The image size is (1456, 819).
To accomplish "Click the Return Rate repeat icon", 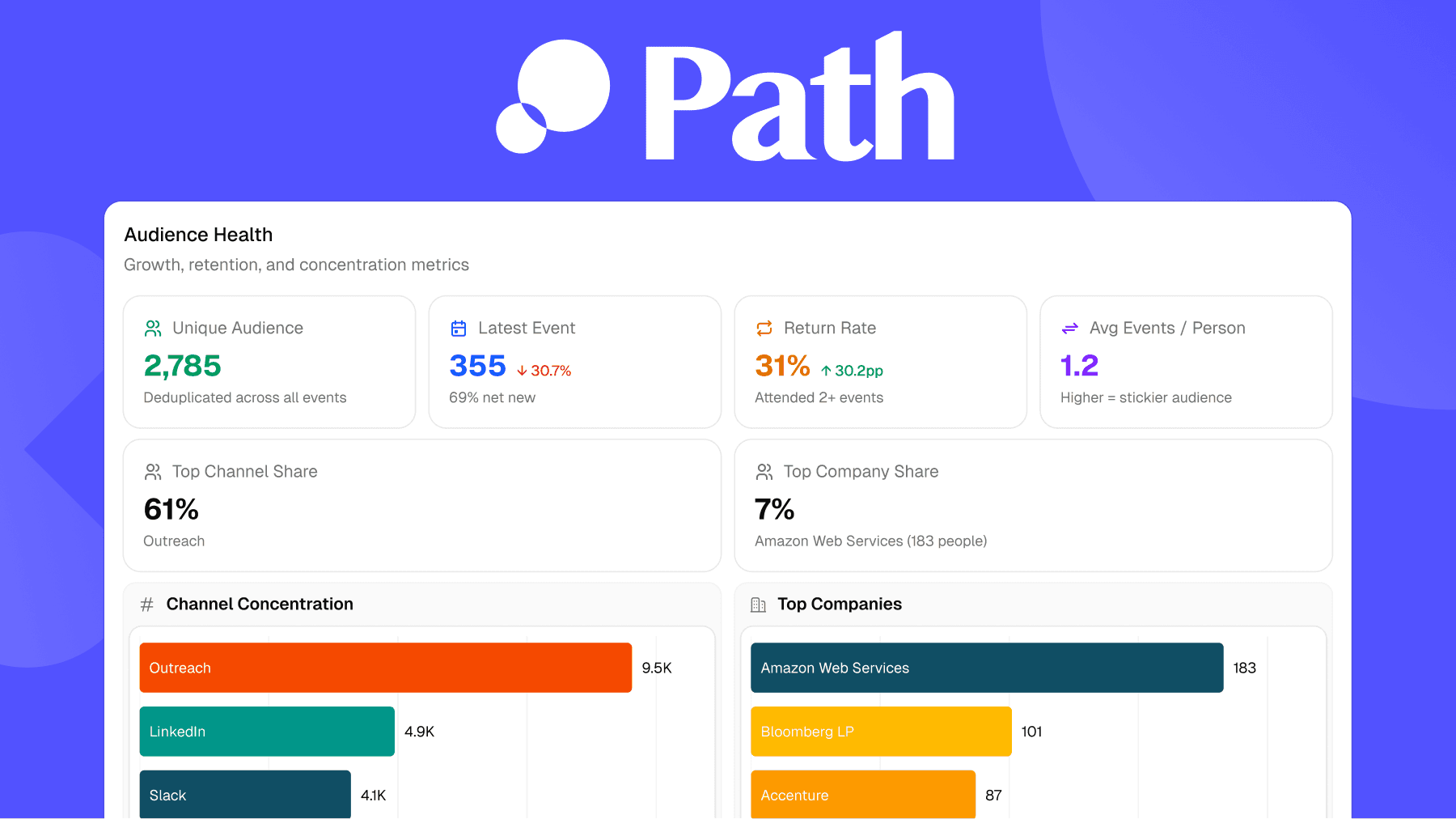I will [x=764, y=329].
